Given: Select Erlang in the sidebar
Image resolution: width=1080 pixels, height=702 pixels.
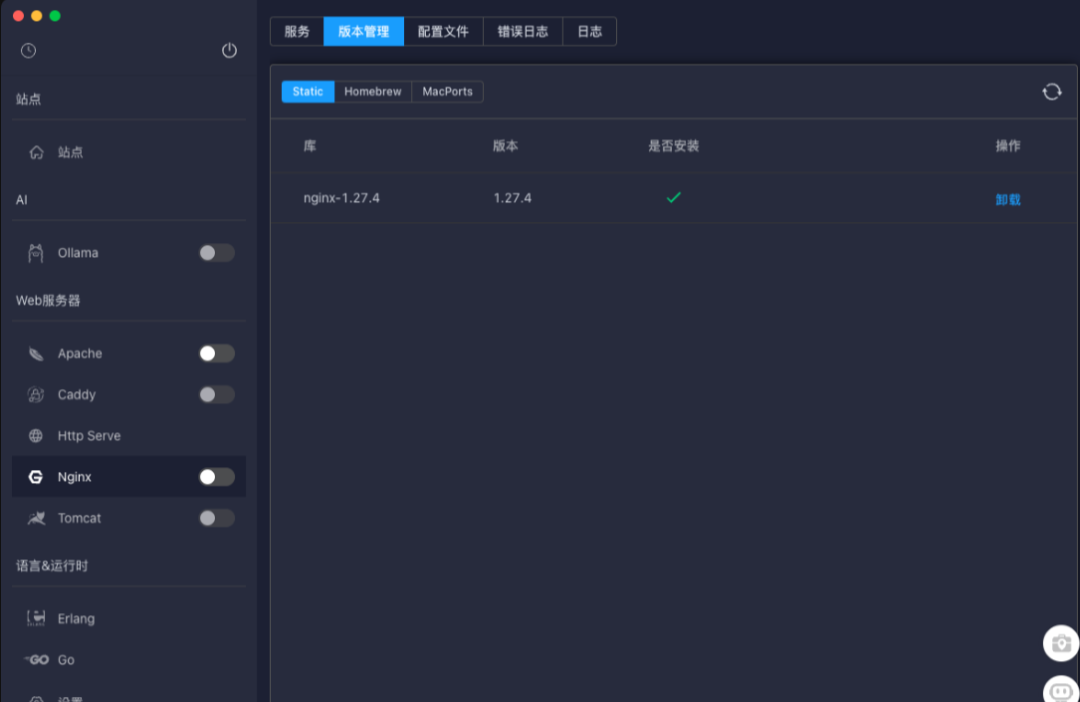Looking at the screenshot, I should tap(129, 618).
